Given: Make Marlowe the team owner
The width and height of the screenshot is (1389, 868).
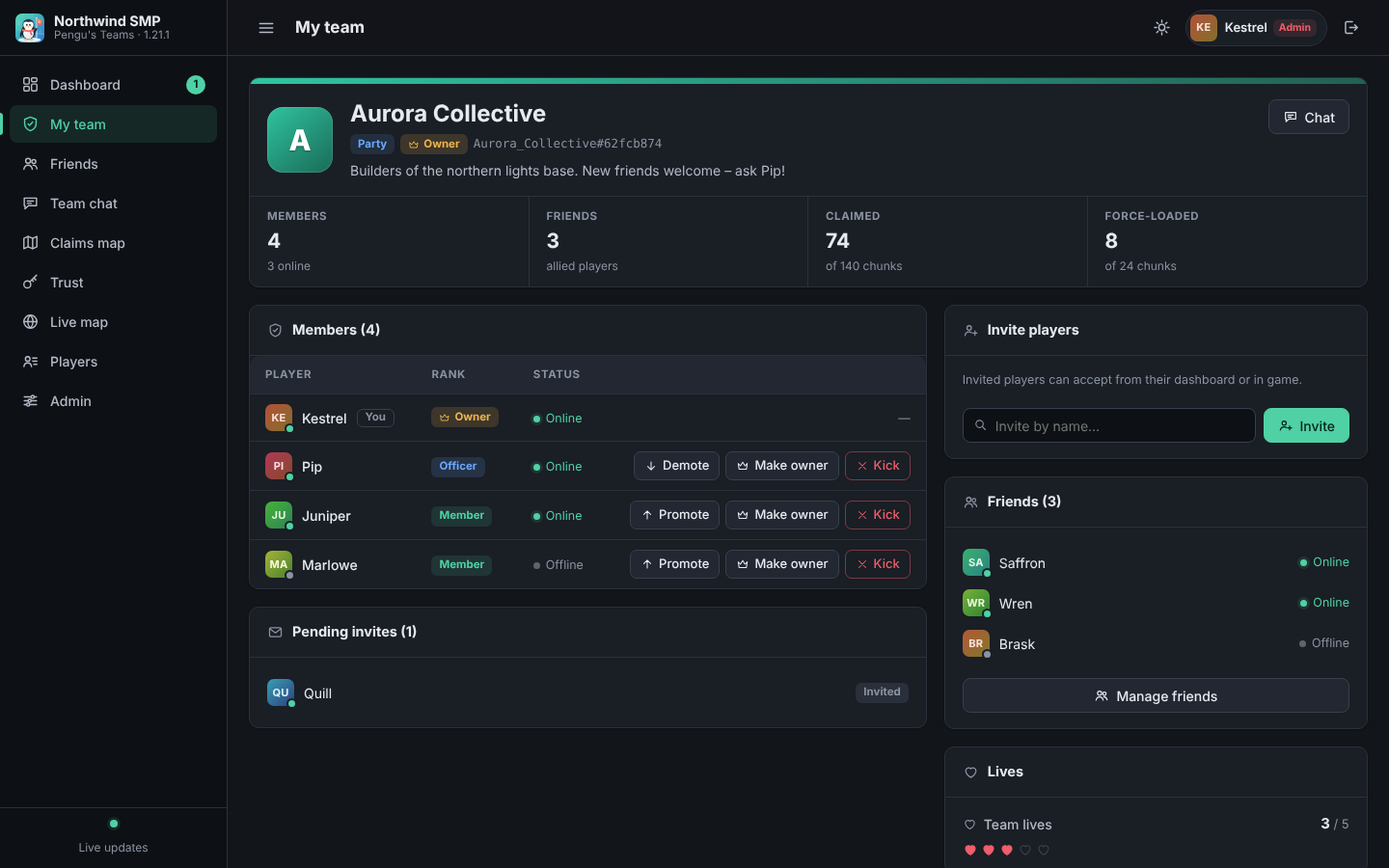Looking at the screenshot, I should coord(782,564).
